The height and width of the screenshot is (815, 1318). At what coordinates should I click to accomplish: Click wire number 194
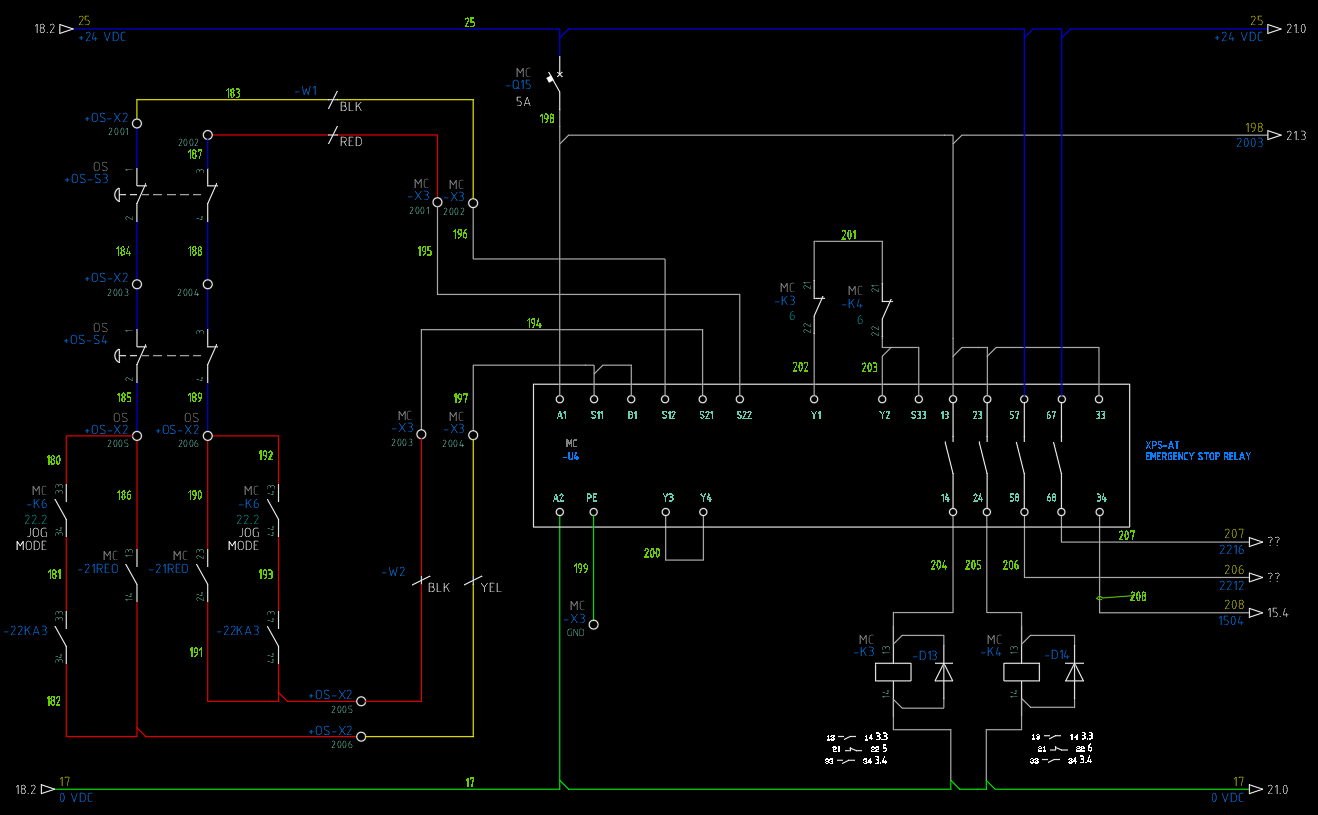coord(534,323)
